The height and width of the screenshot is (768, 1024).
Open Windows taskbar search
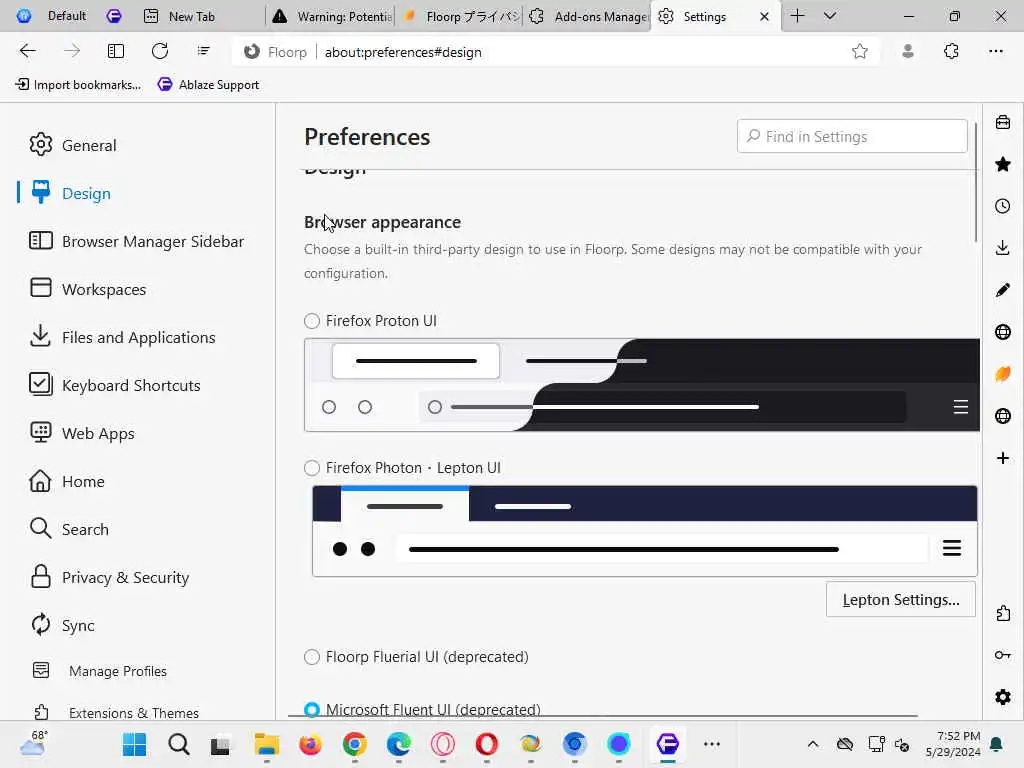pos(178,744)
